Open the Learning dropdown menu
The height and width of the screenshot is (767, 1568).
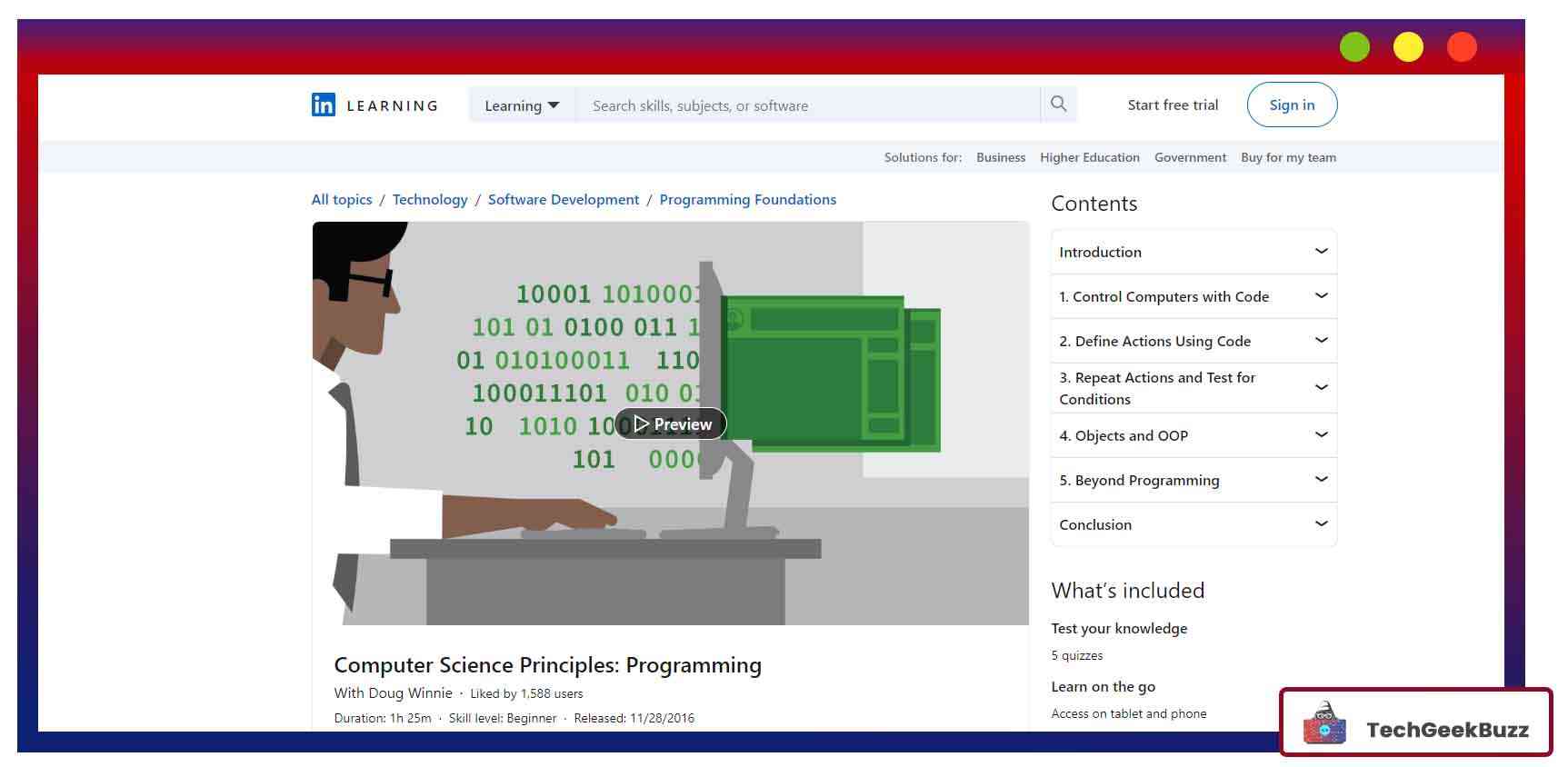tap(522, 105)
